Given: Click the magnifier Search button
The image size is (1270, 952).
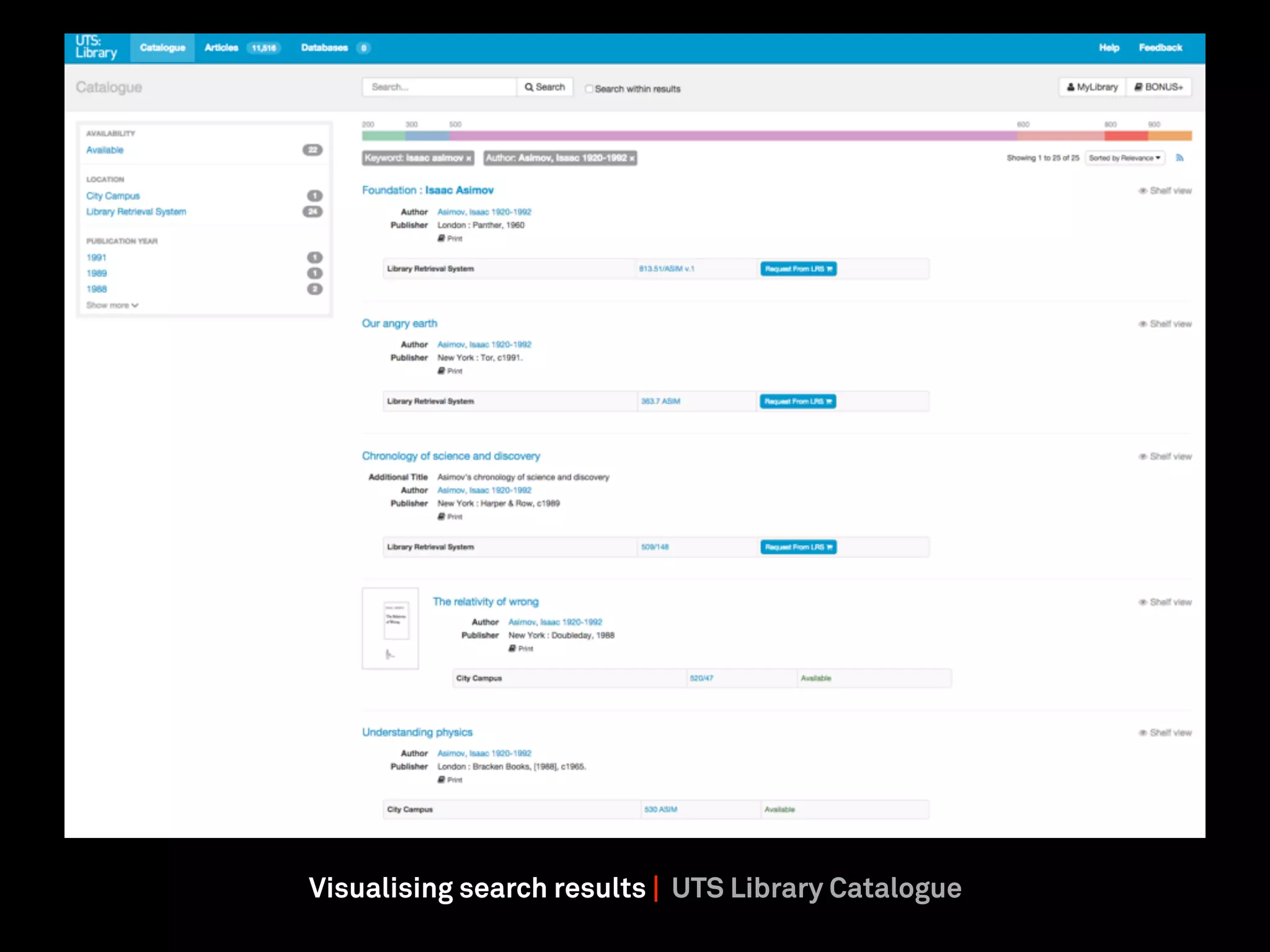Looking at the screenshot, I should tap(545, 87).
